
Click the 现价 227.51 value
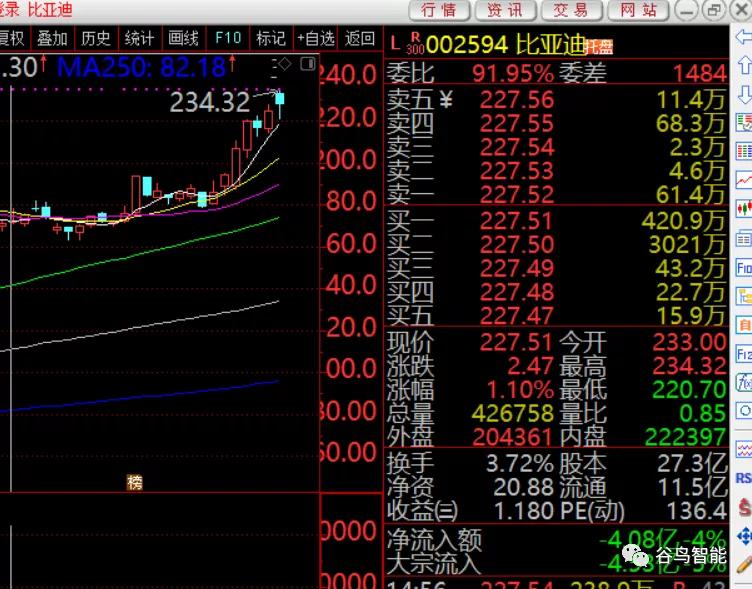[516, 342]
